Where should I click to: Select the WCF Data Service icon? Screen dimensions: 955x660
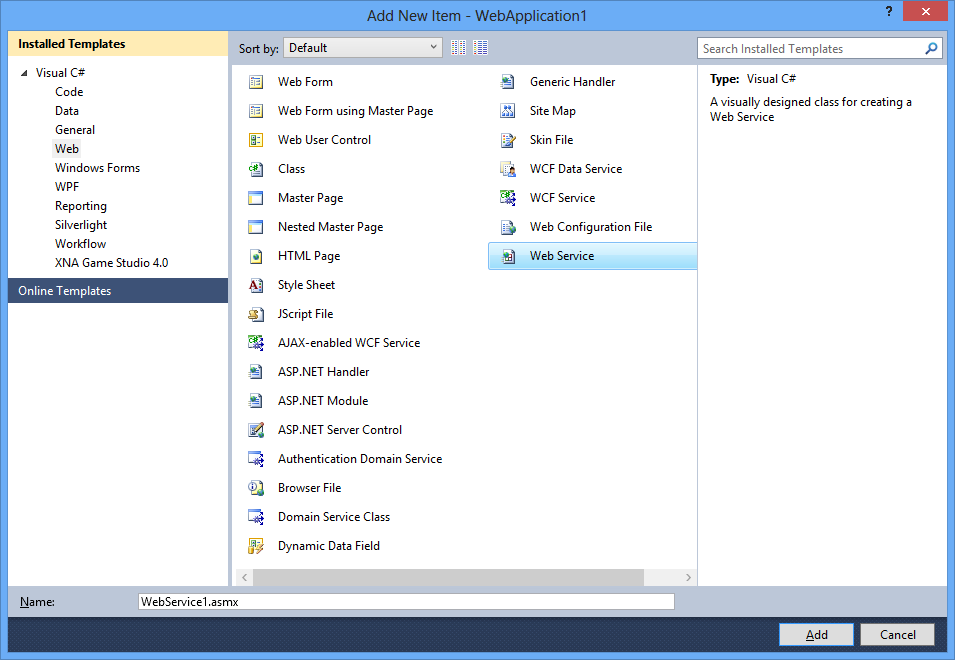[x=508, y=169]
